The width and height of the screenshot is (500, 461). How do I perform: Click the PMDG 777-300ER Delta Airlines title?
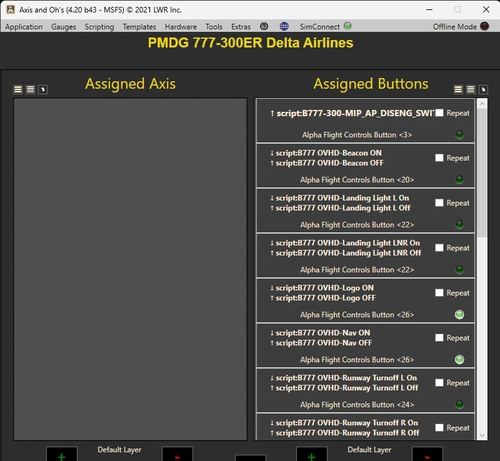250,43
